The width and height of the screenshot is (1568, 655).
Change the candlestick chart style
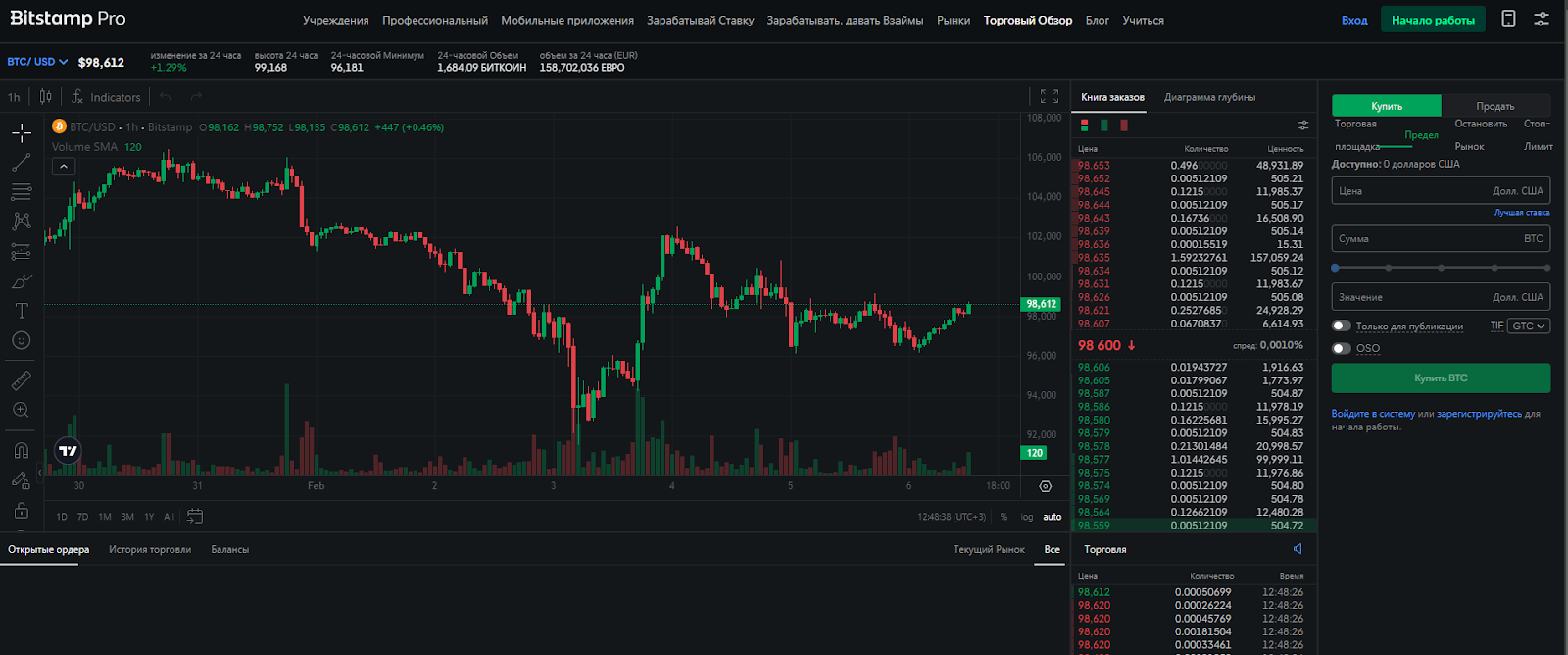point(46,96)
